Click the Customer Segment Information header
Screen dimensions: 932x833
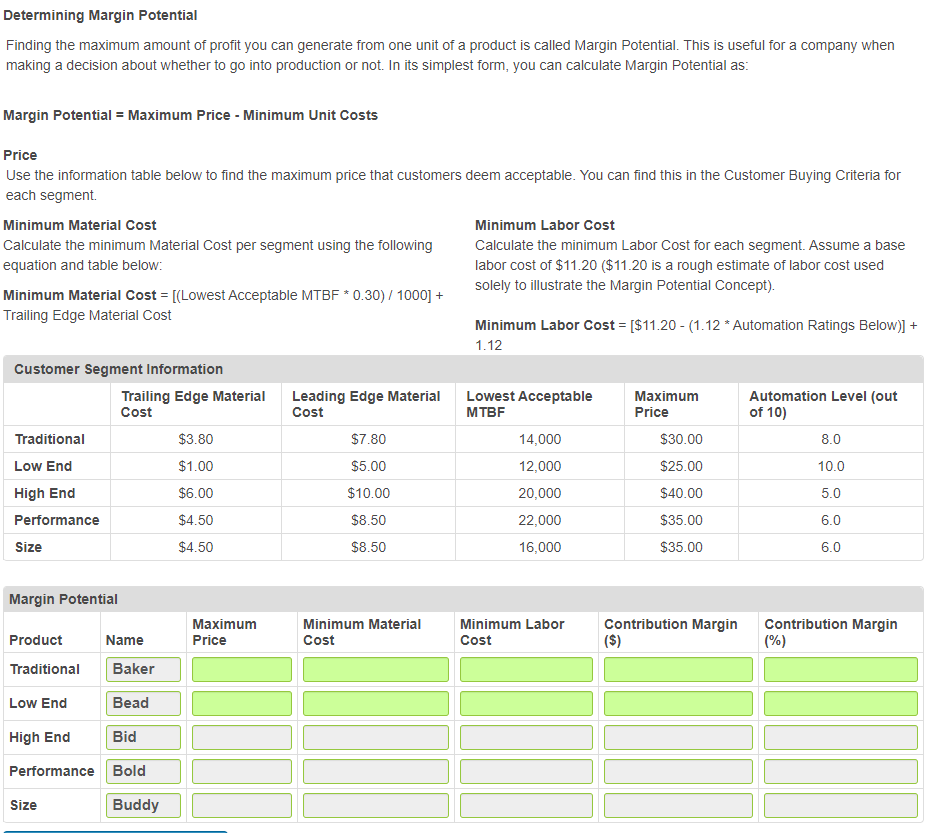(x=118, y=369)
